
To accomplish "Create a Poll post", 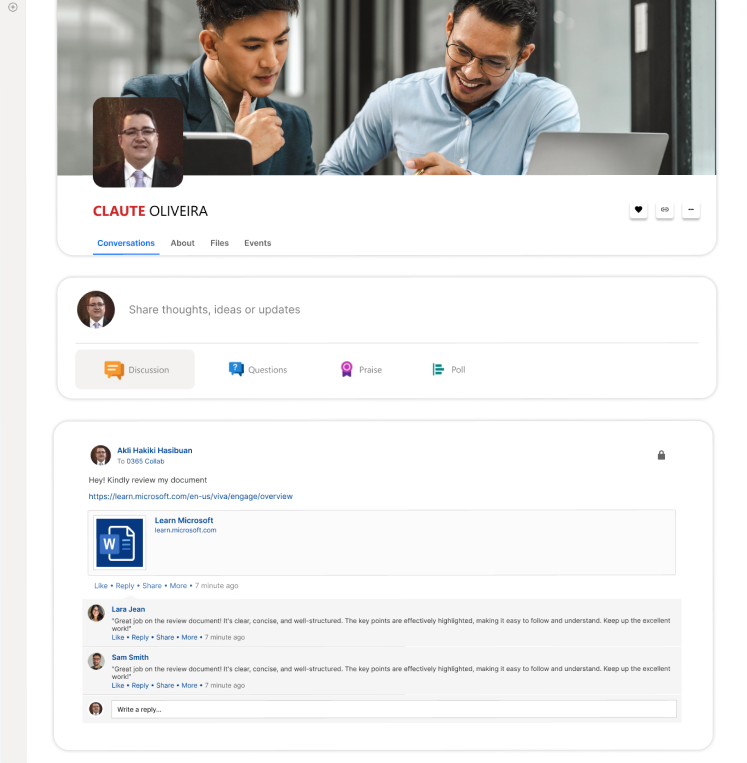I will click(449, 370).
